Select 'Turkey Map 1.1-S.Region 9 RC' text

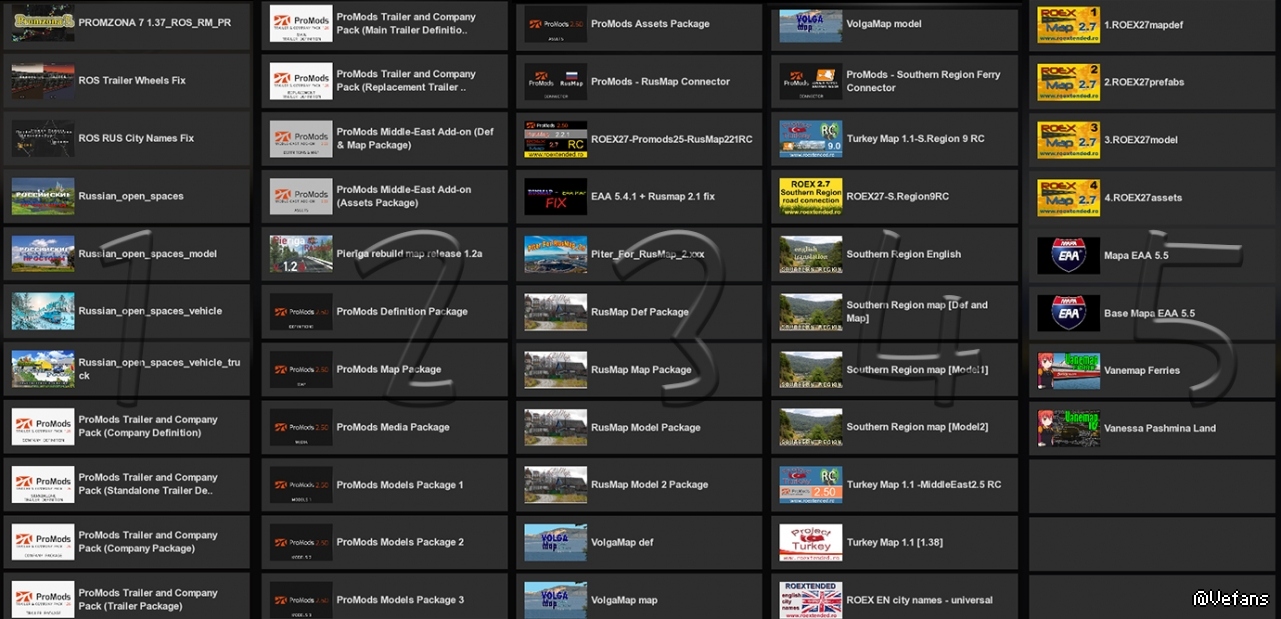pos(916,139)
